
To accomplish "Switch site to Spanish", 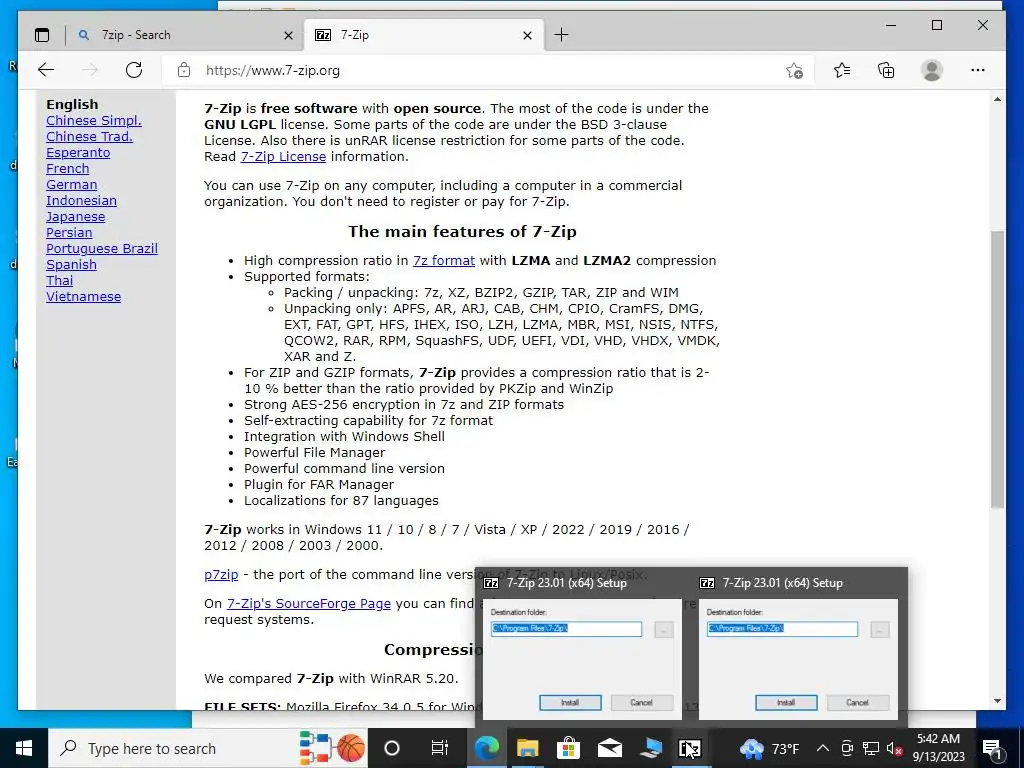I will pos(71,264).
